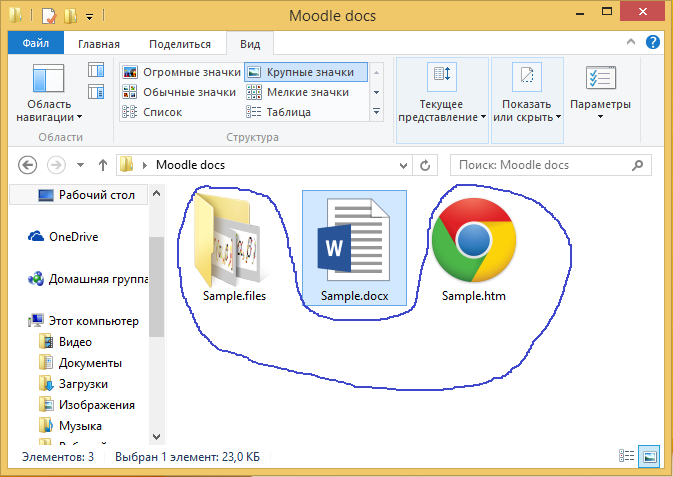The image size is (673, 477).
Task: Select the Sample.files folder
Action: 232,247
